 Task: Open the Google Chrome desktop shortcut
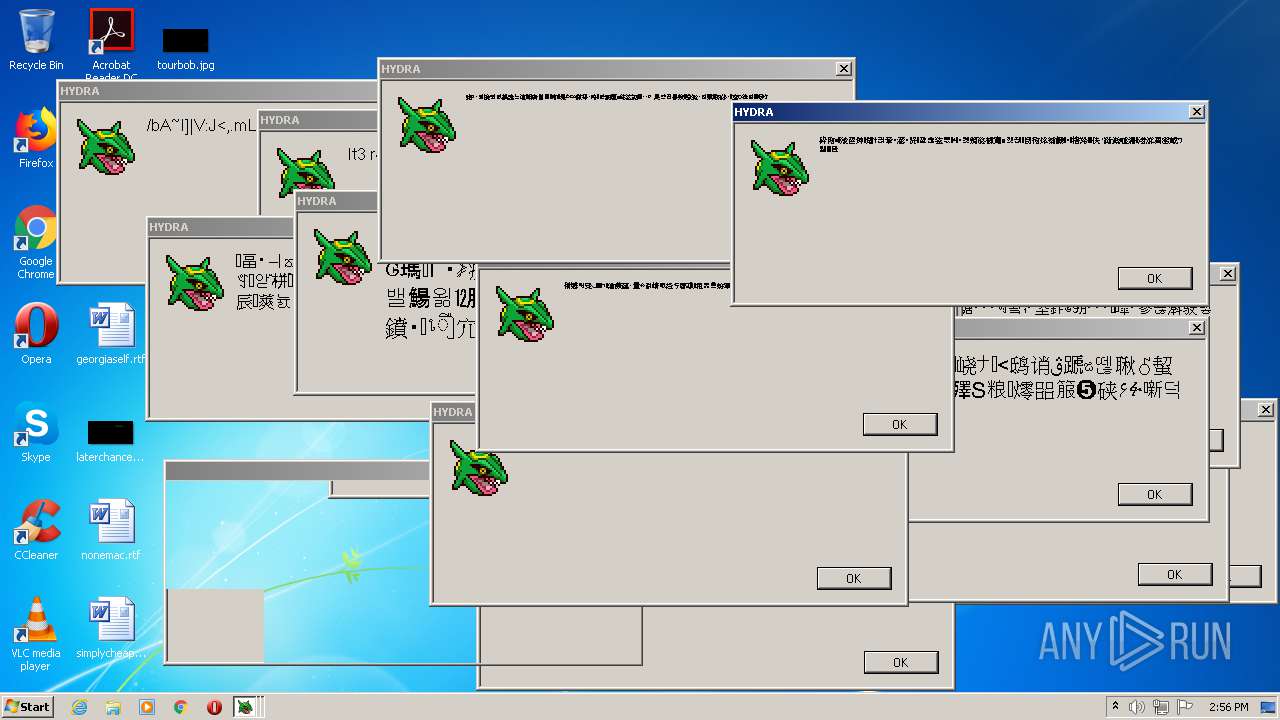(36, 242)
